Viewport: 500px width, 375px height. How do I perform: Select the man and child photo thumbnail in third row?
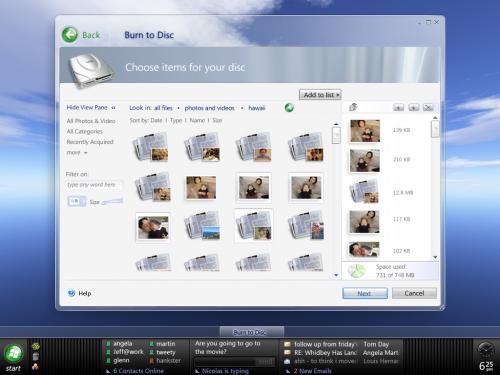[x=153, y=227]
